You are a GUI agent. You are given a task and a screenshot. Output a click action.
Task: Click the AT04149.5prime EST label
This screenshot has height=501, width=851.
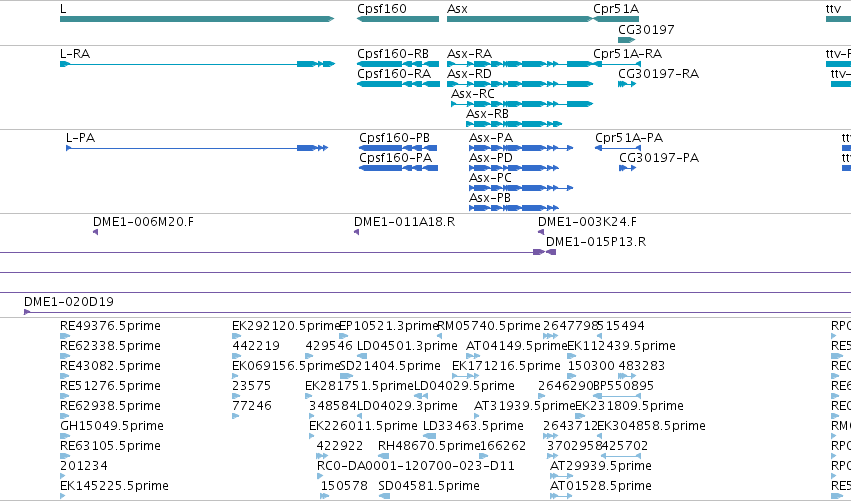(x=517, y=346)
